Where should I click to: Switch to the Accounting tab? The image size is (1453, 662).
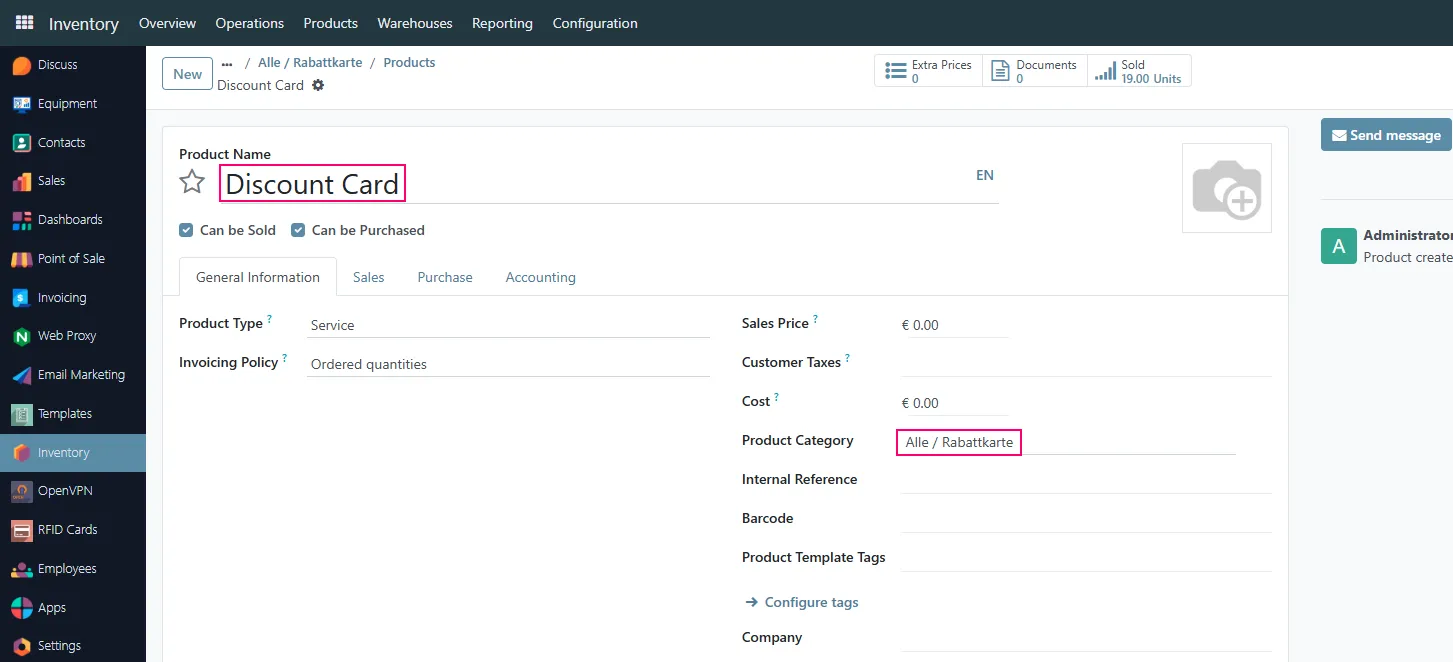(x=540, y=277)
